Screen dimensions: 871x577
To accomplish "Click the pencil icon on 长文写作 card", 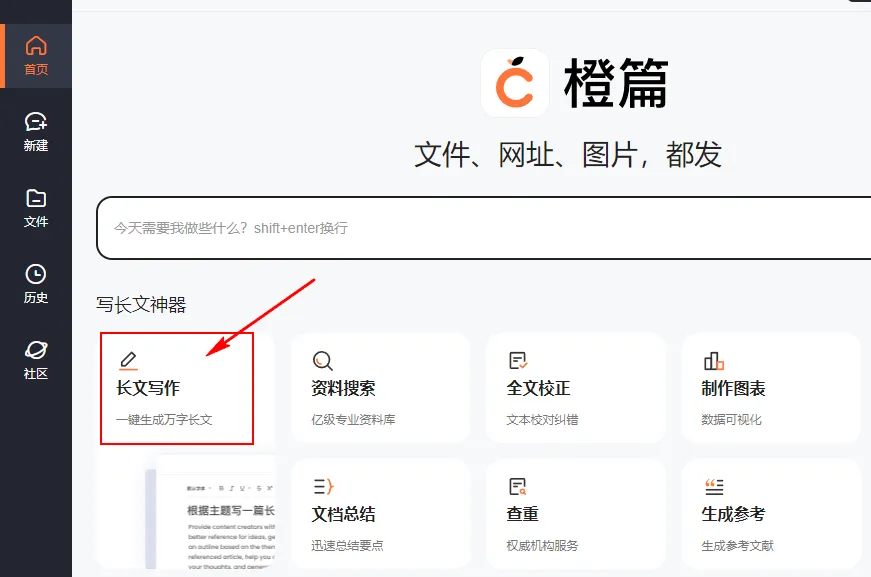I will tap(128, 360).
